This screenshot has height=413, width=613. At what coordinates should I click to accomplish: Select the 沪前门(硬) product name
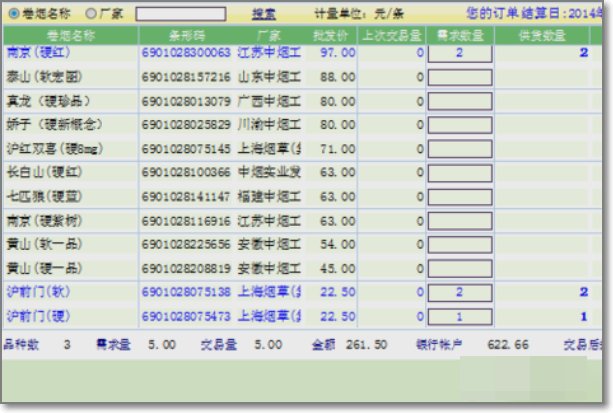click(38, 316)
